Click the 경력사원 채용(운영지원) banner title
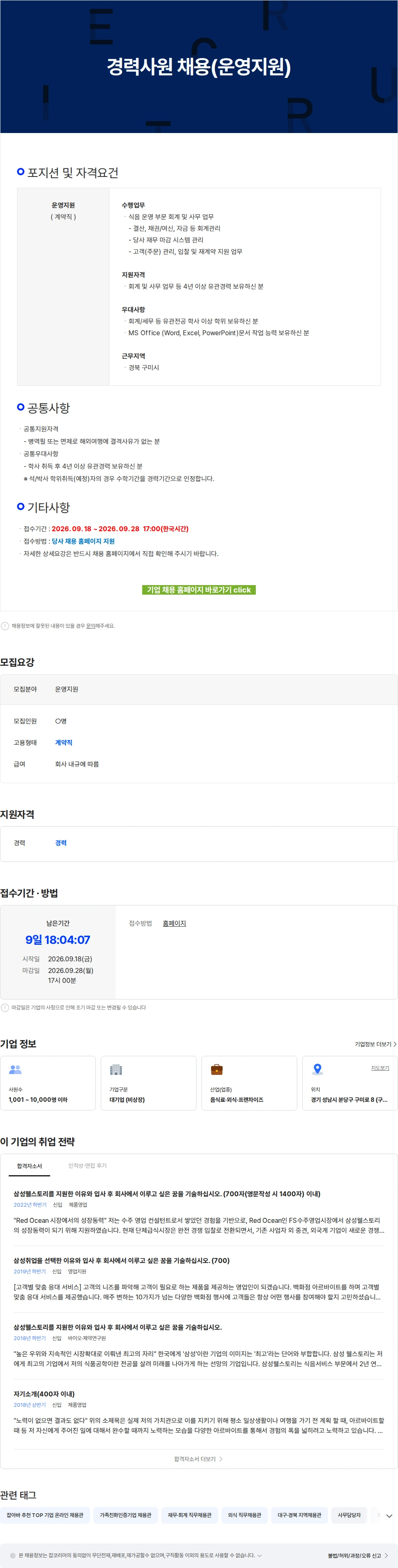 [199, 66]
